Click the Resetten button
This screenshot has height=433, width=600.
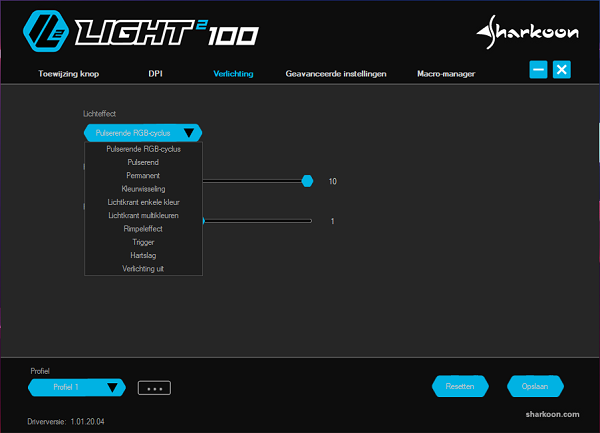460,386
